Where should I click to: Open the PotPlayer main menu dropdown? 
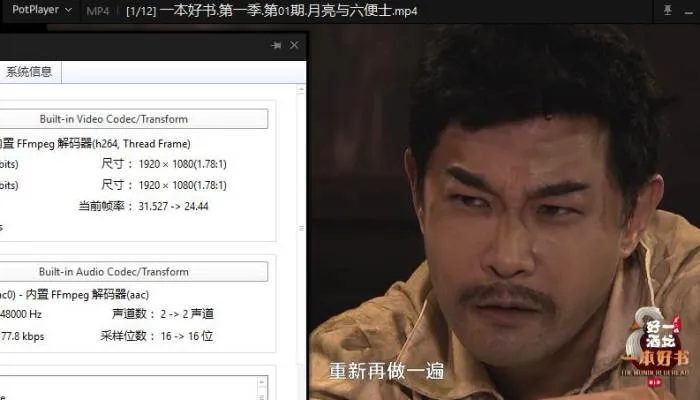tap(42, 10)
